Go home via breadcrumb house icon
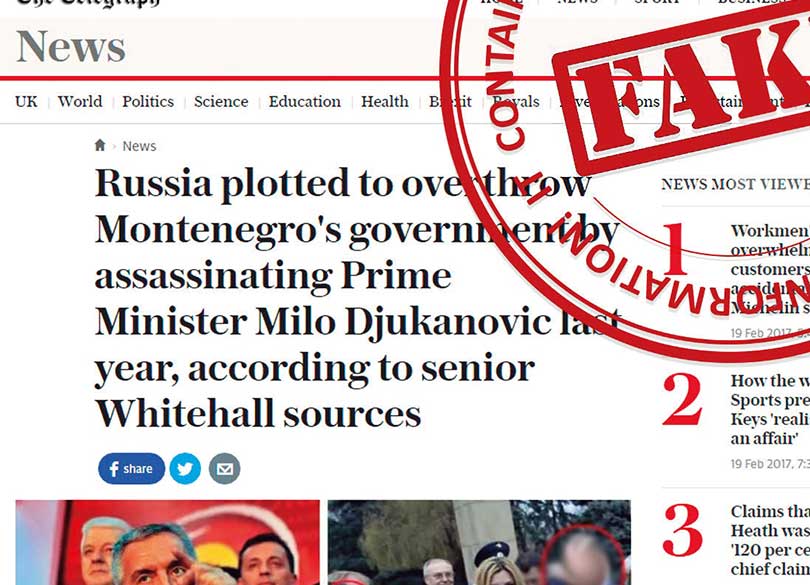Screen dimensions: 810x585 (x=100, y=145)
